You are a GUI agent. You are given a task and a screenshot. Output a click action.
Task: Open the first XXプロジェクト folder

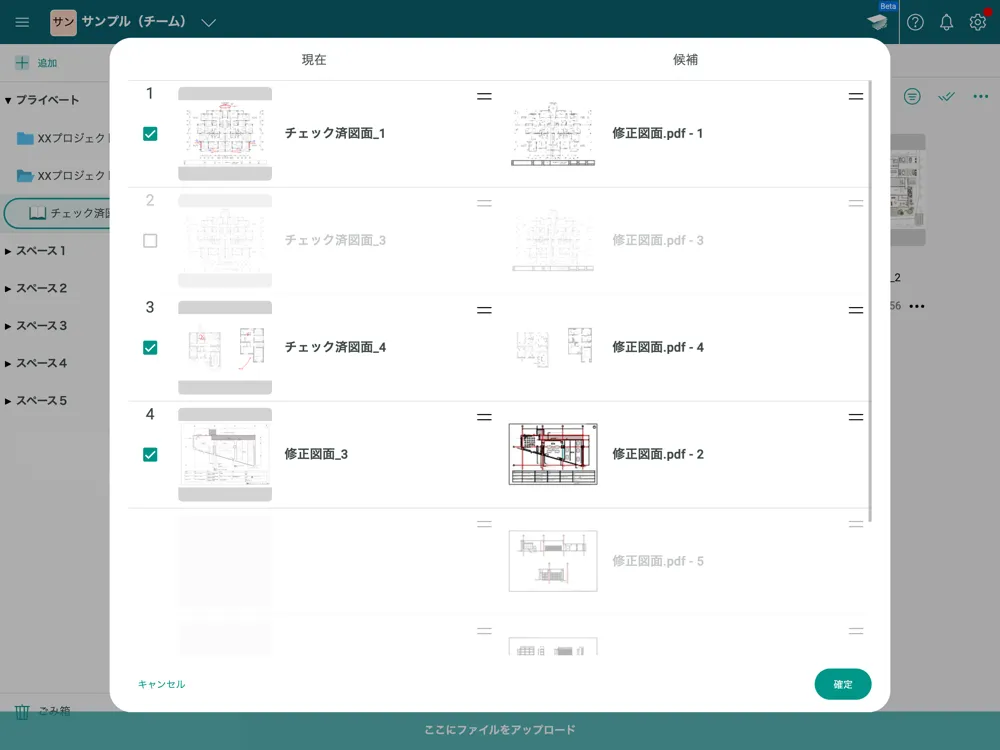[x=62, y=138]
